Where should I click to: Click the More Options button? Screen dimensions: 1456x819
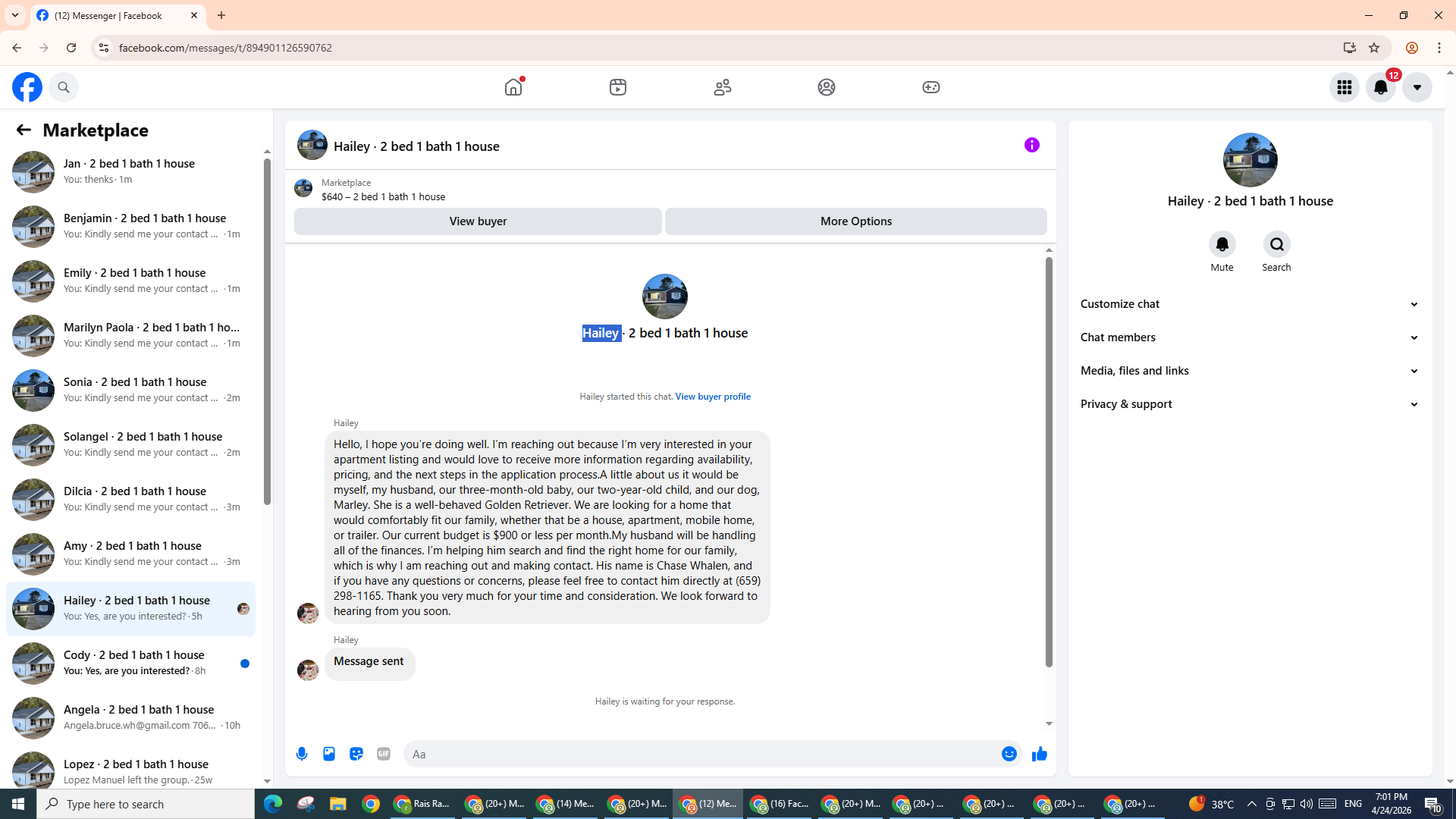[x=856, y=221]
